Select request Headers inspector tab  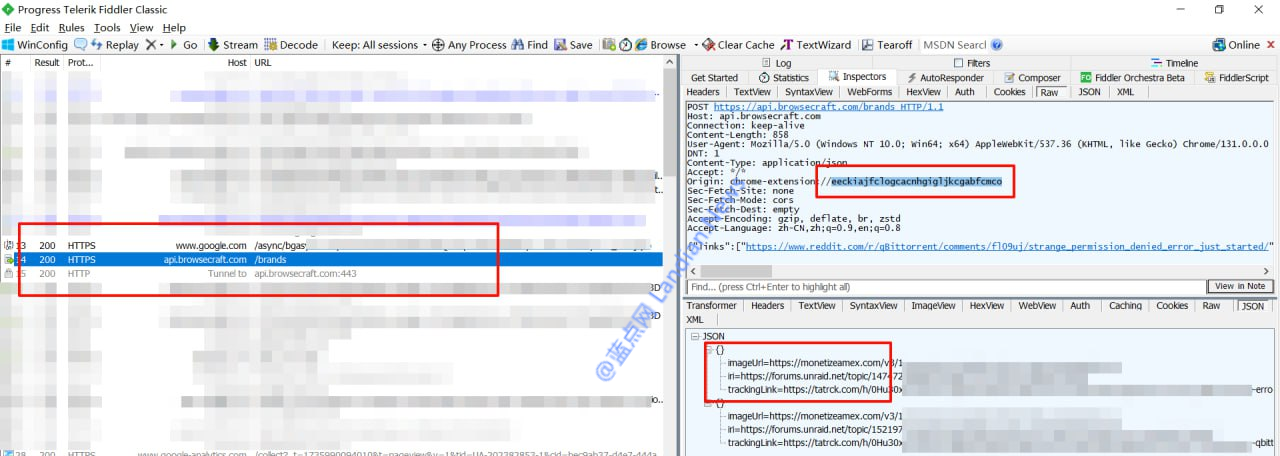(x=704, y=92)
